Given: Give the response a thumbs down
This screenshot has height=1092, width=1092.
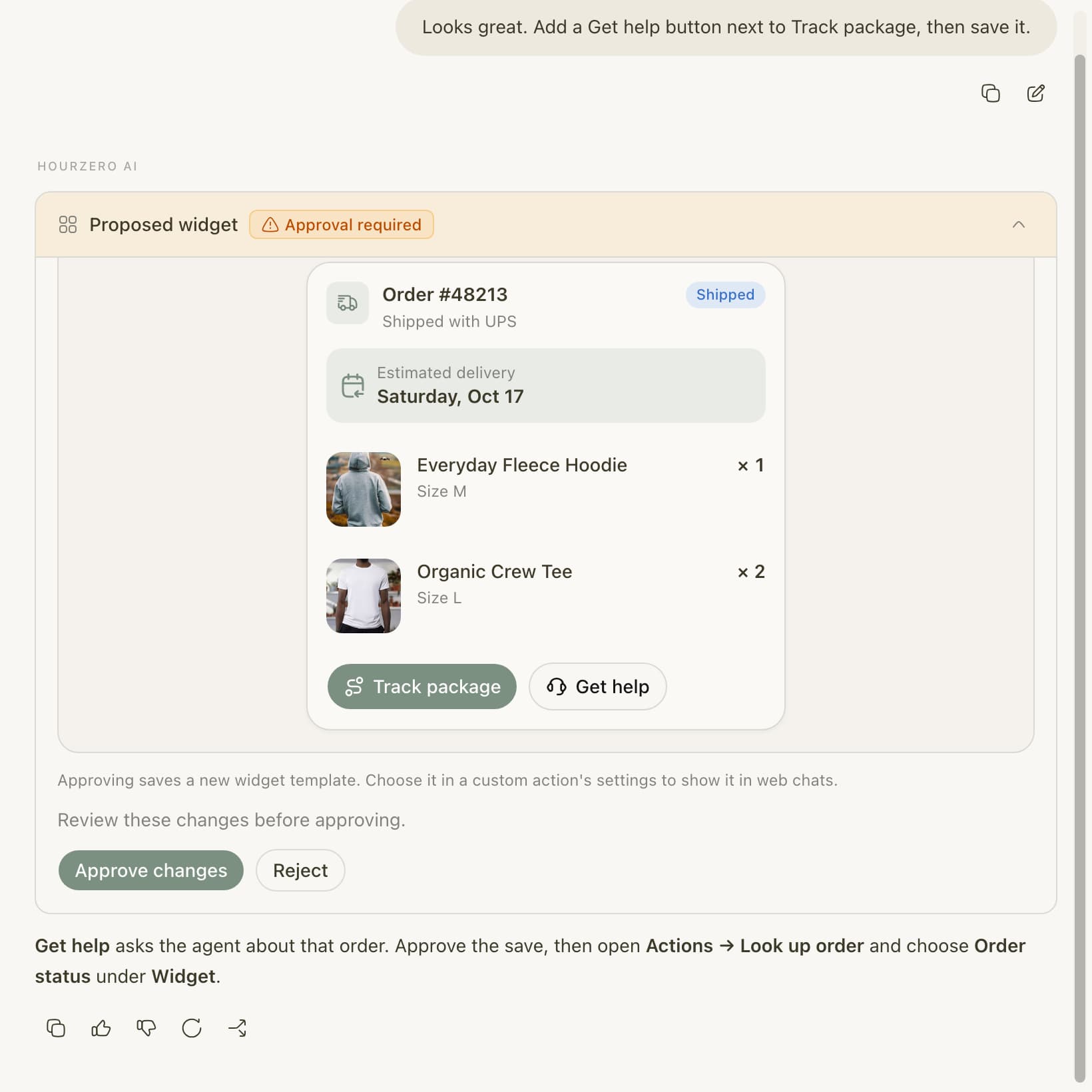Looking at the screenshot, I should point(146,1028).
